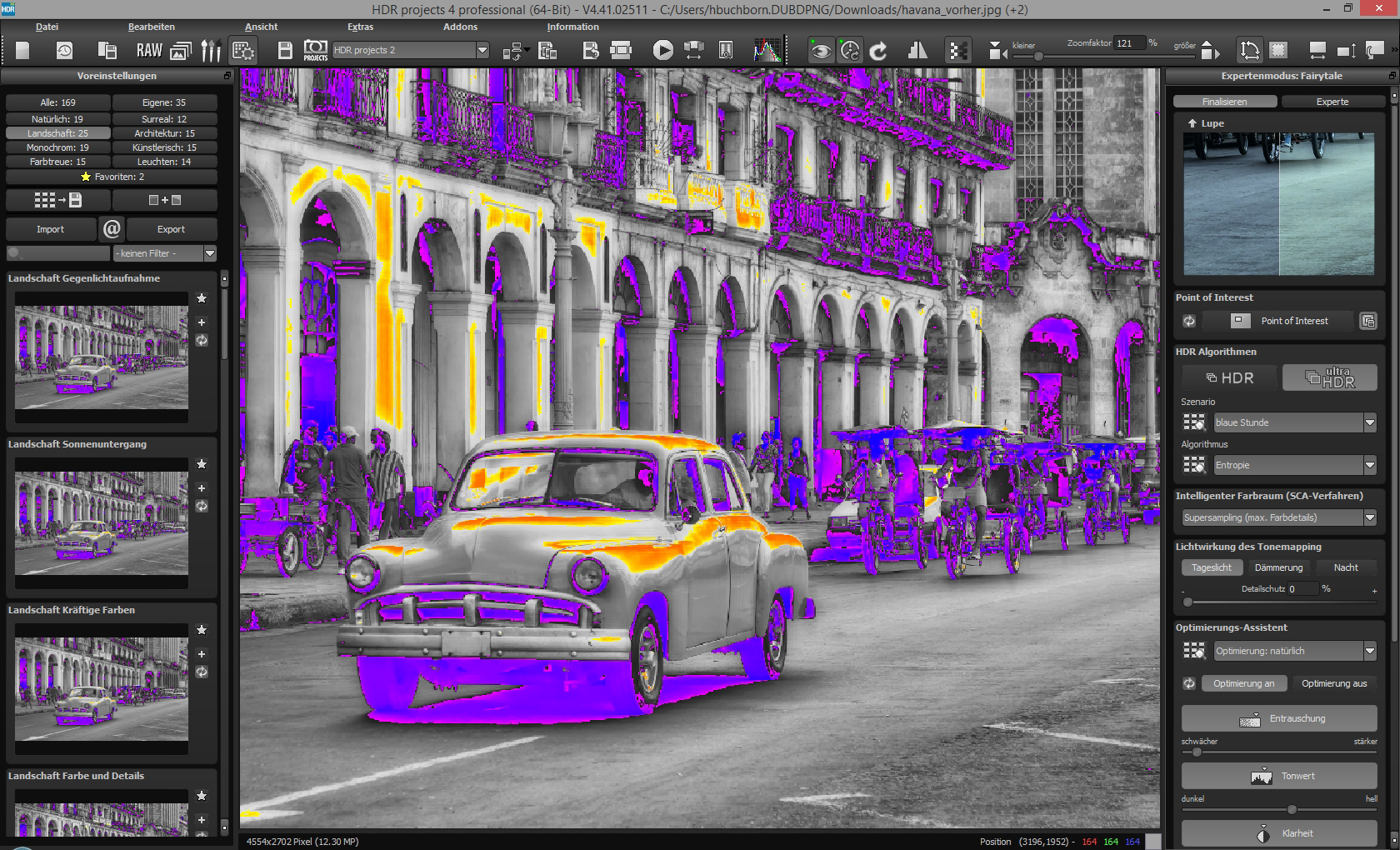Click plus icon beside Landschaft Gegenlichtaufnahme thumbnail

point(202,322)
